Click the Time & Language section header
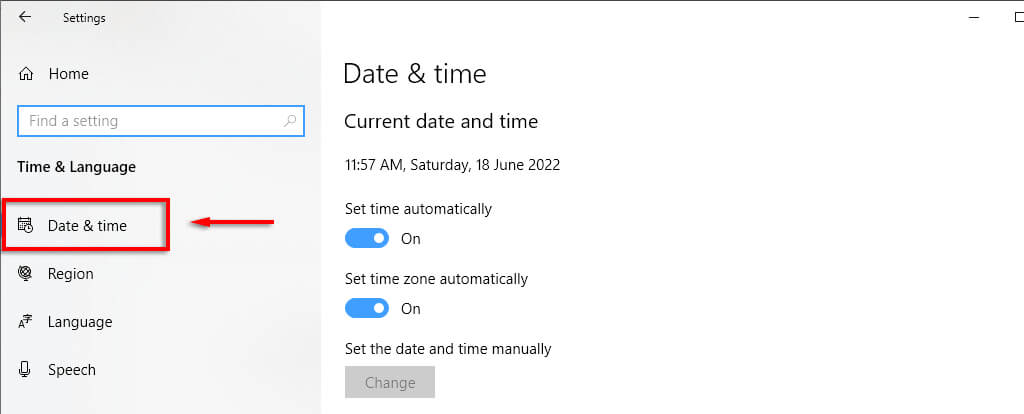This screenshot has width=1024, height=414. (x=76, y=167)
